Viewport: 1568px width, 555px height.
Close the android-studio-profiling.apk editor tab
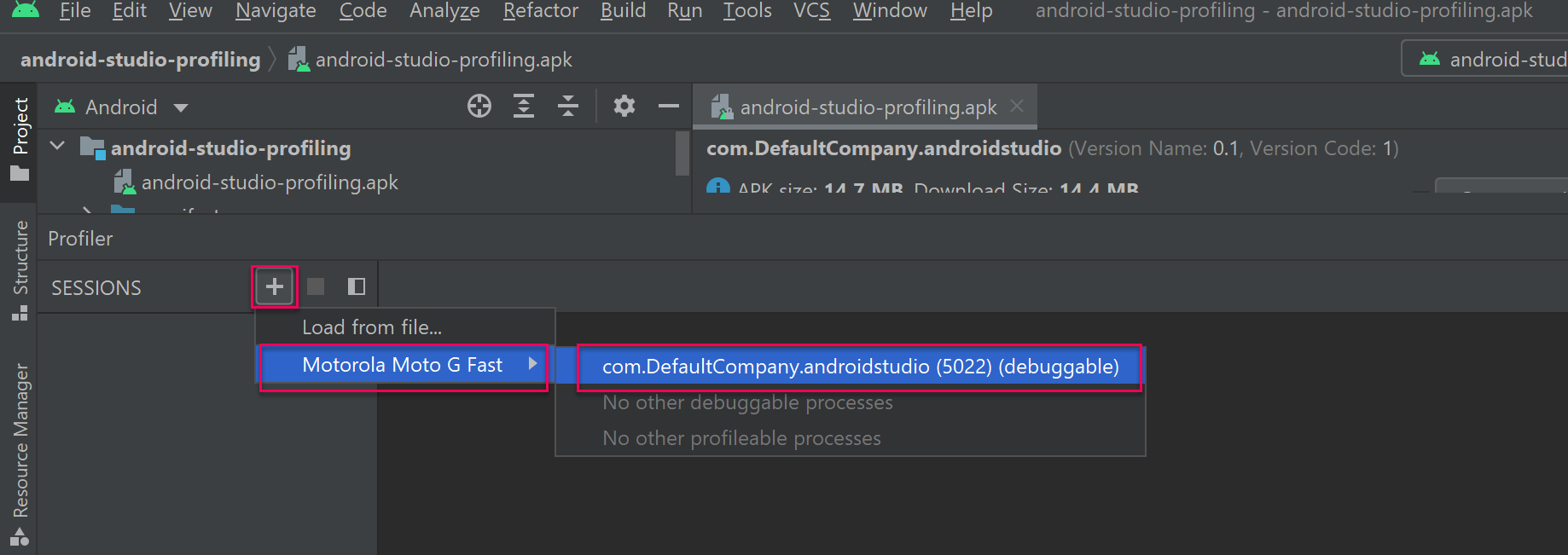(x=1017, y=107)
